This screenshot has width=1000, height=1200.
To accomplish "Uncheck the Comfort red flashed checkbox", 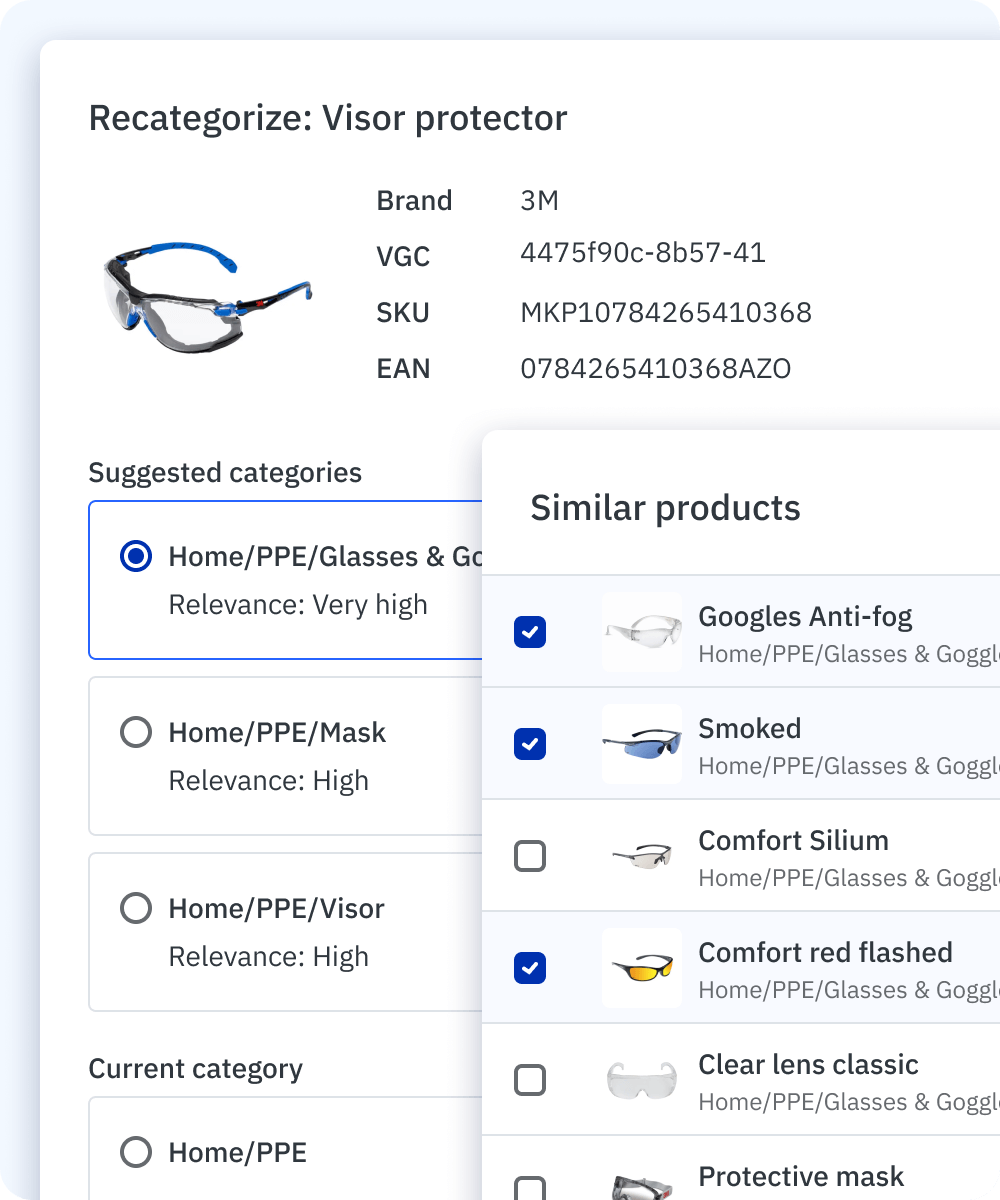I will click(530, 968).
